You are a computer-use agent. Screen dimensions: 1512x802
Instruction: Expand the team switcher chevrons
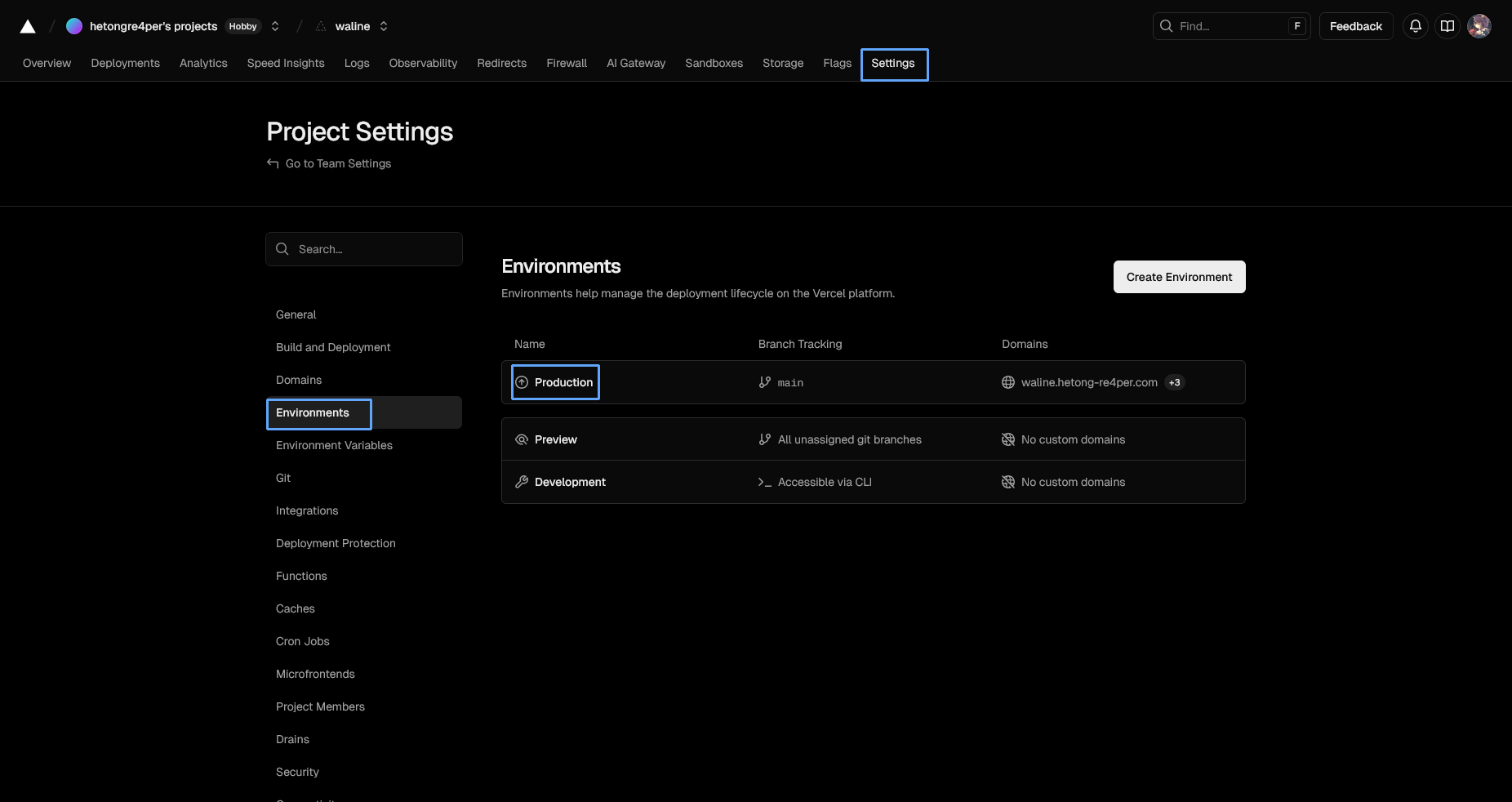(275, 26)
